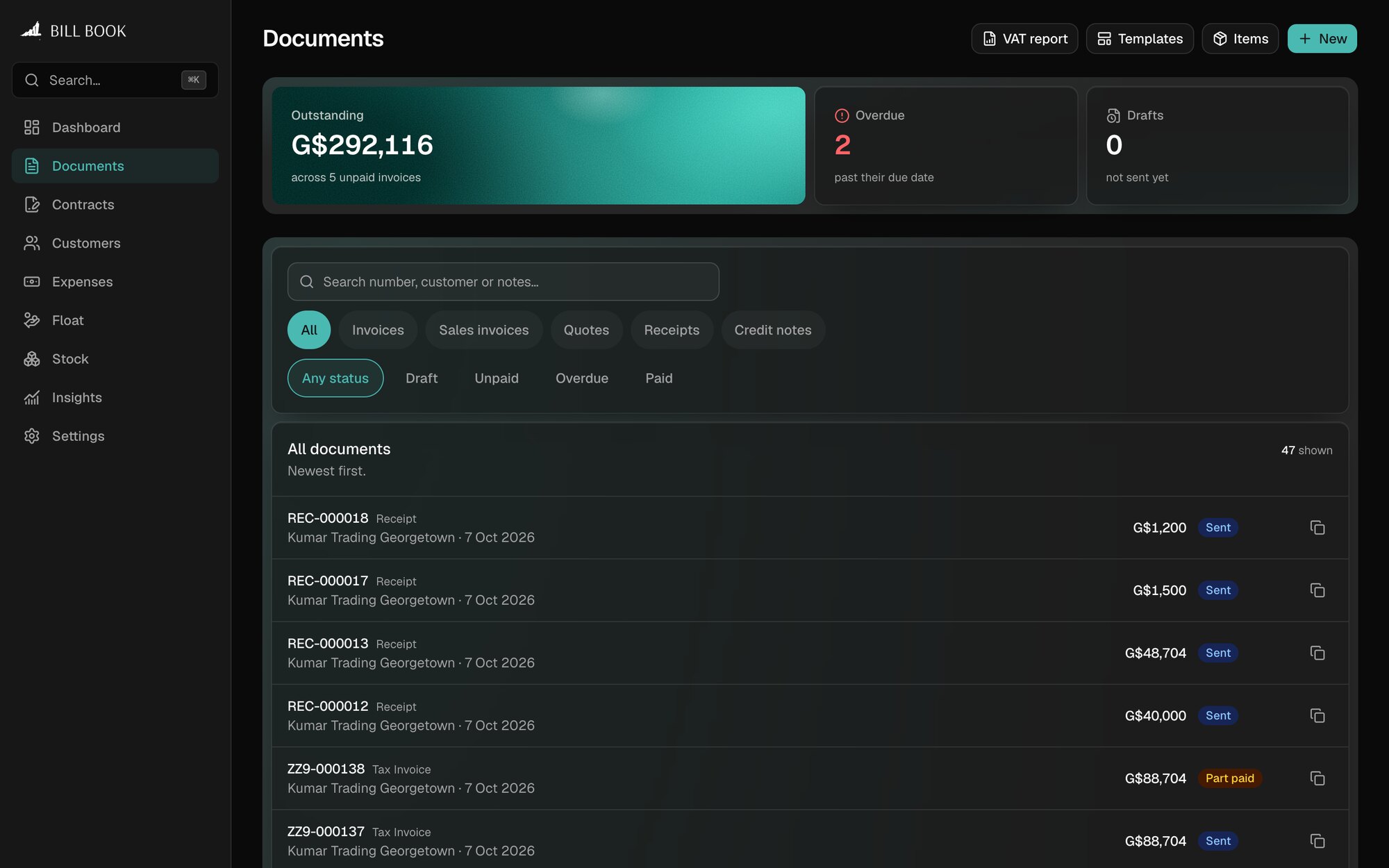
Task: Open the Expenses section
Action: (x=115, y=281)
